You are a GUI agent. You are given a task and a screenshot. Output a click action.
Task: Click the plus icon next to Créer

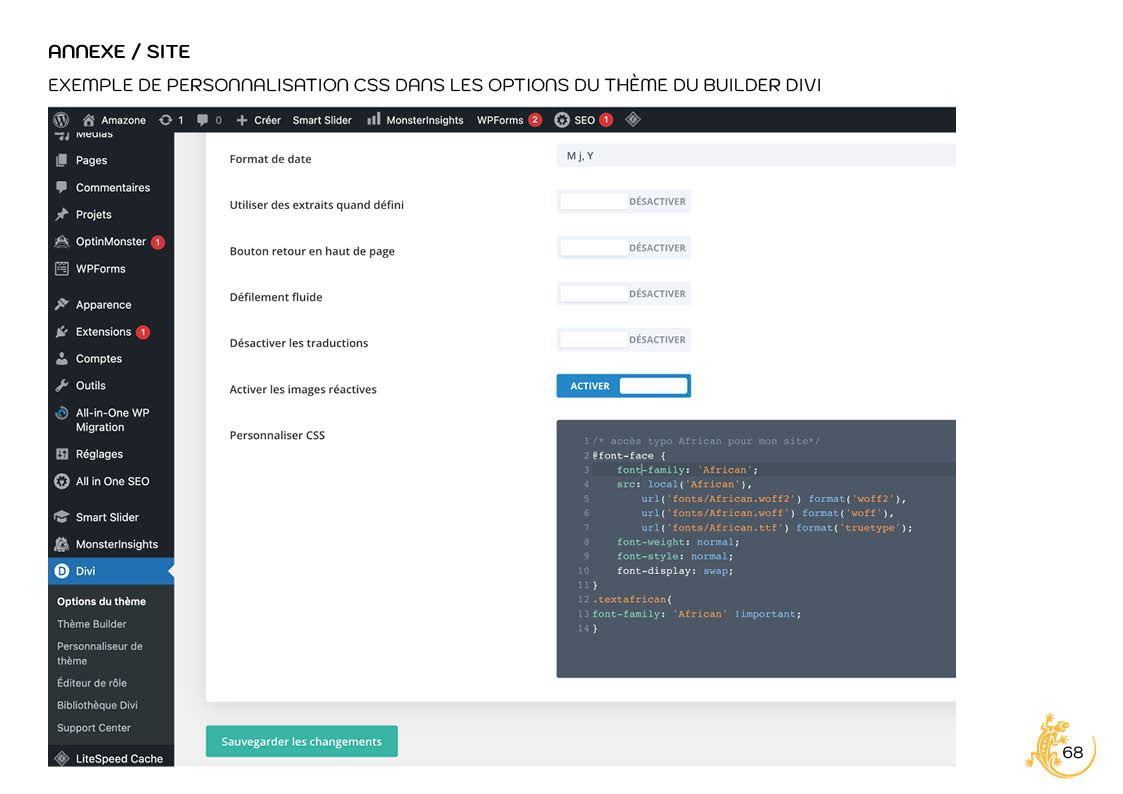pos(241,120)
